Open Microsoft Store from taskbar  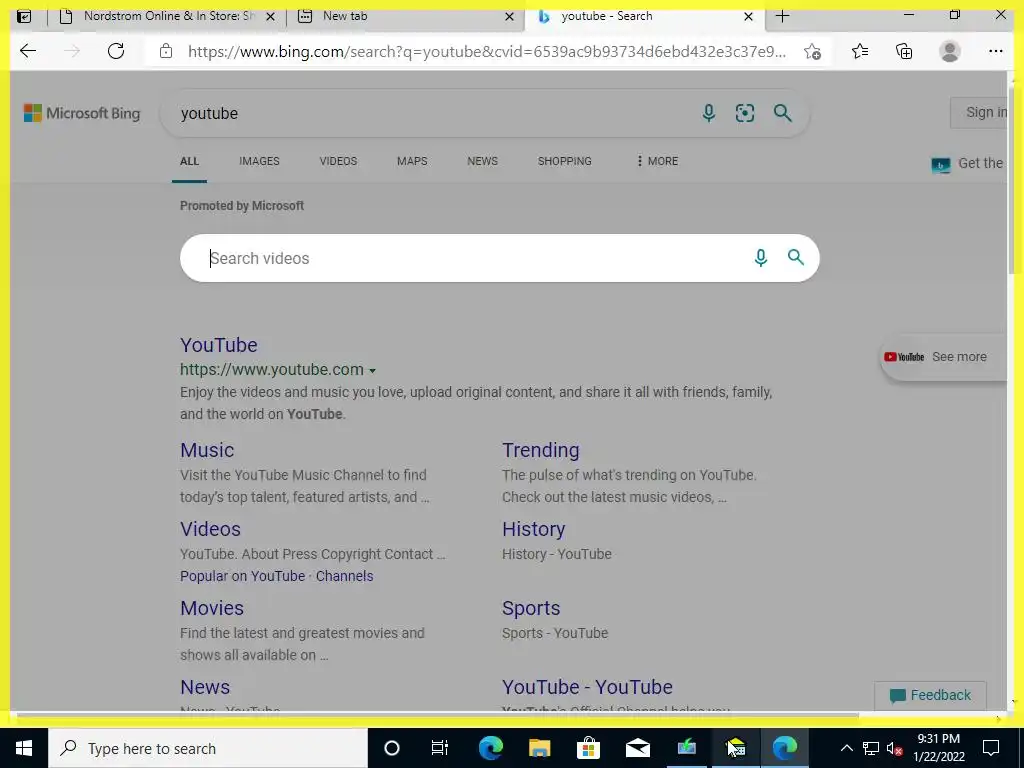tap(588, 748)
